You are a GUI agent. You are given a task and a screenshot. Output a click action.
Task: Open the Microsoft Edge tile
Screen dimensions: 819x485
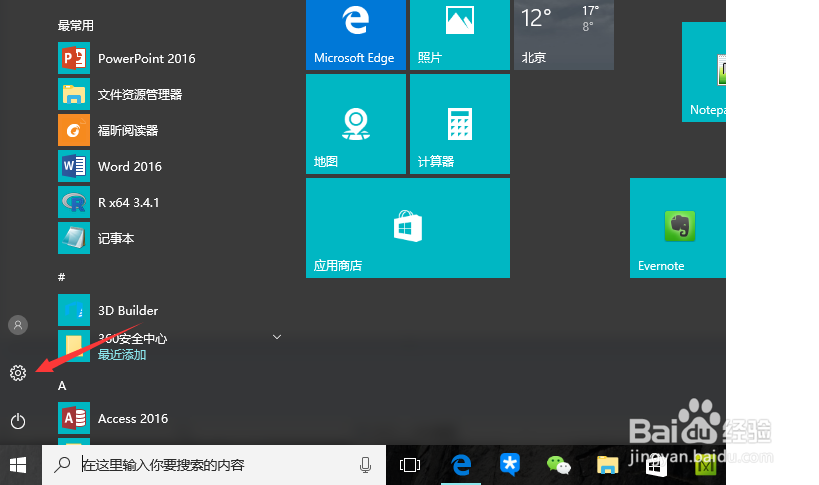point(356,34)
